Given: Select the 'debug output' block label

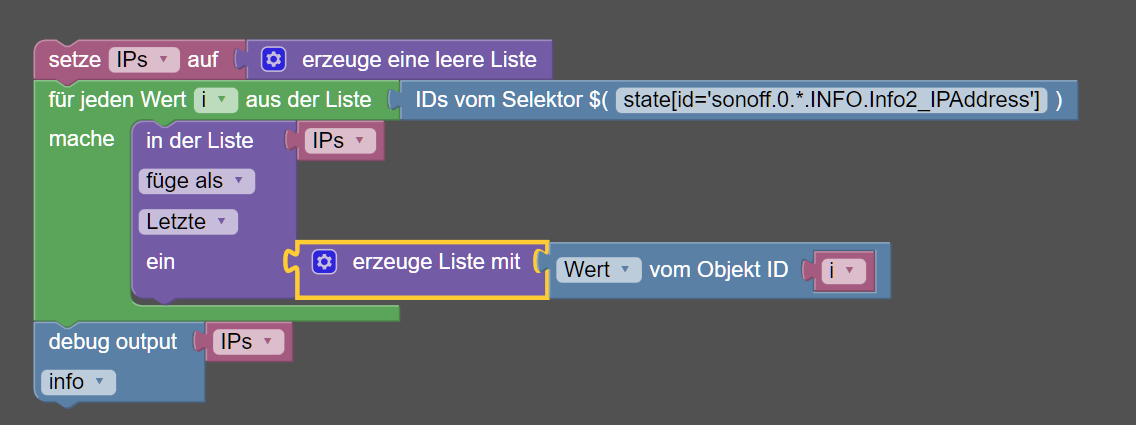Looking at the screenshot, I should [x=112, y=342].
